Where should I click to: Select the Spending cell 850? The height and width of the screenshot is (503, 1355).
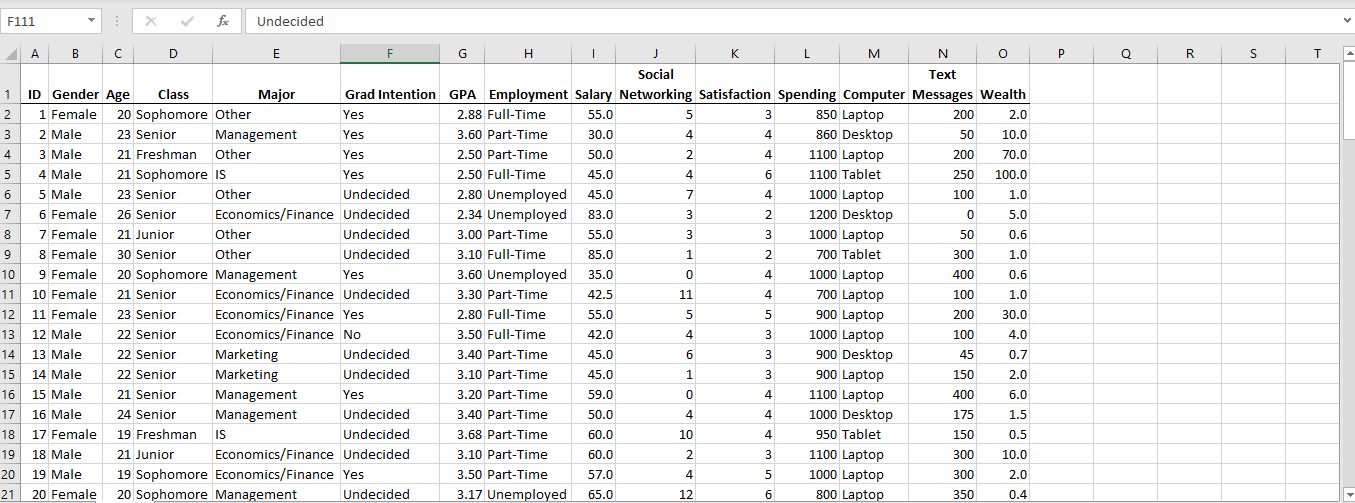point(807,114)
